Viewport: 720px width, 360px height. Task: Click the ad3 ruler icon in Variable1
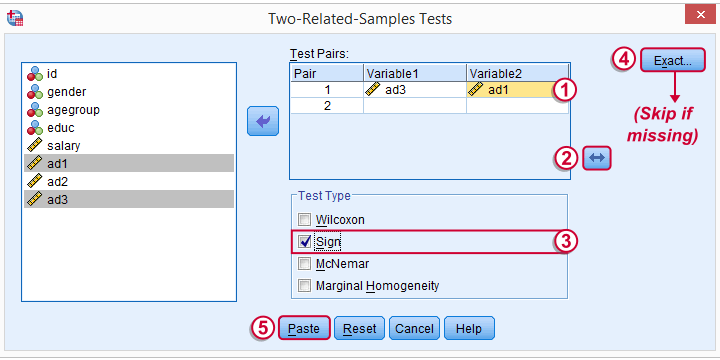373,90
